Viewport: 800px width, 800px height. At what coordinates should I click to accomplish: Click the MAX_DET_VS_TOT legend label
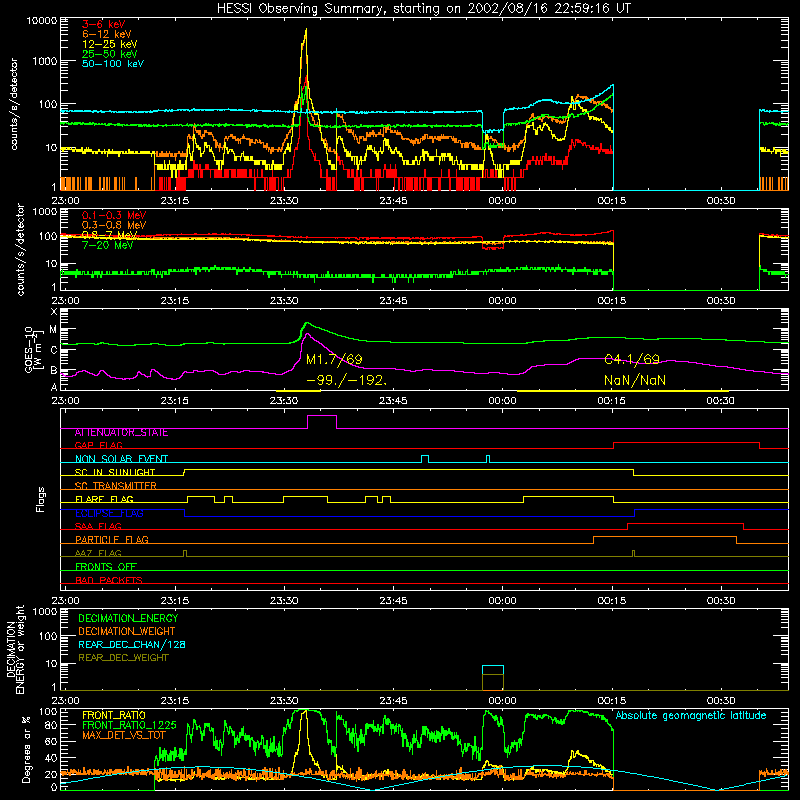tap(123, 735)
